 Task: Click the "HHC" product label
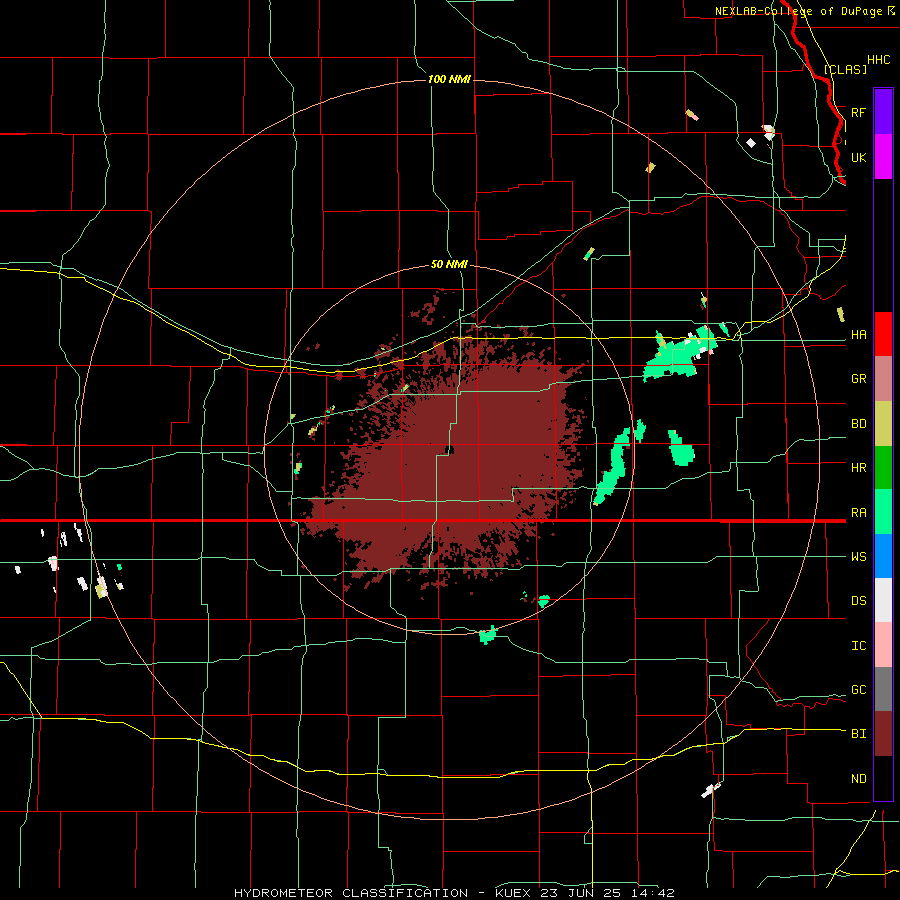[x=878, y=60]
